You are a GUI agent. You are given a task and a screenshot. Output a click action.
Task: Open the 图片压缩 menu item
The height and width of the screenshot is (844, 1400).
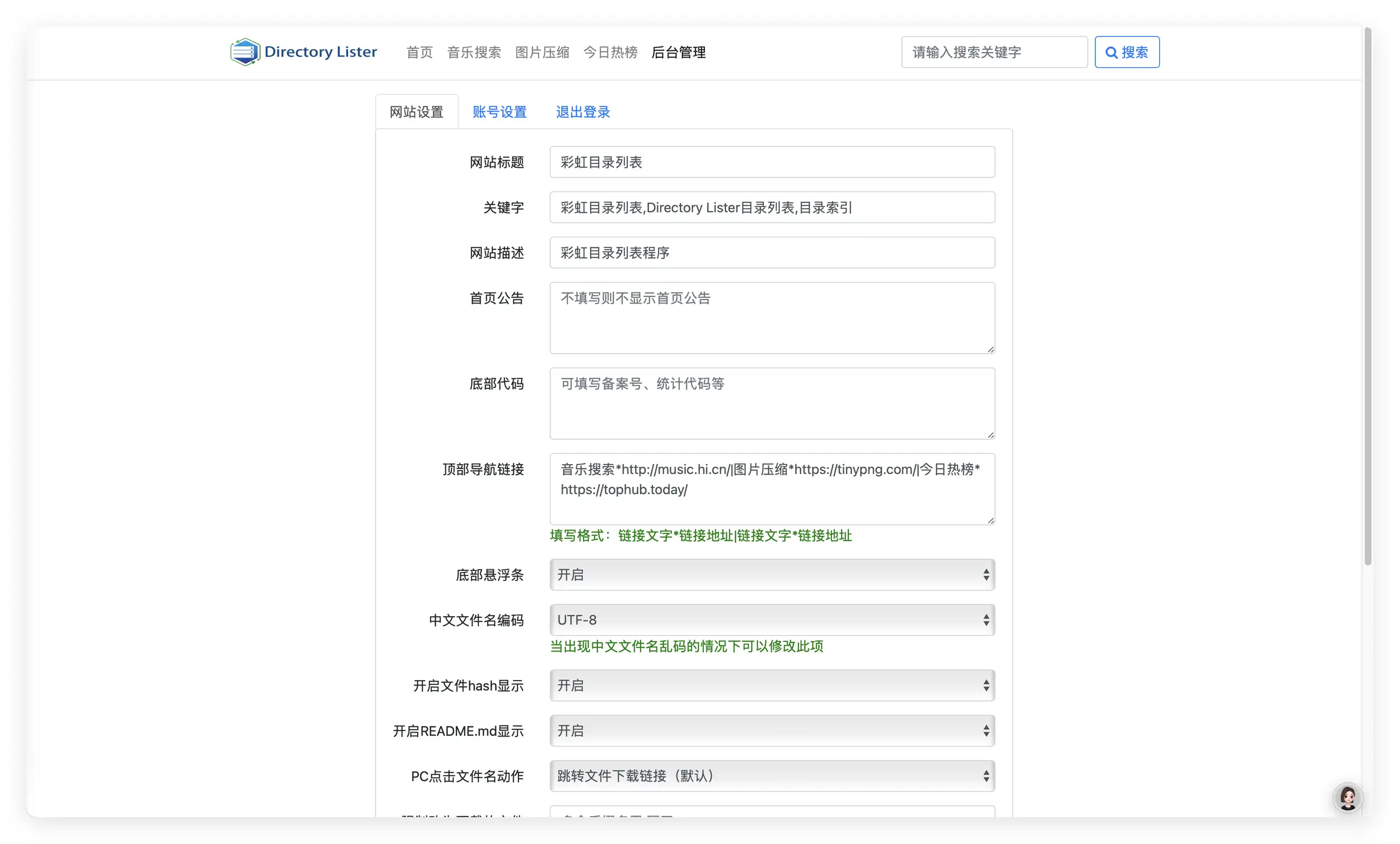(542, 51)
